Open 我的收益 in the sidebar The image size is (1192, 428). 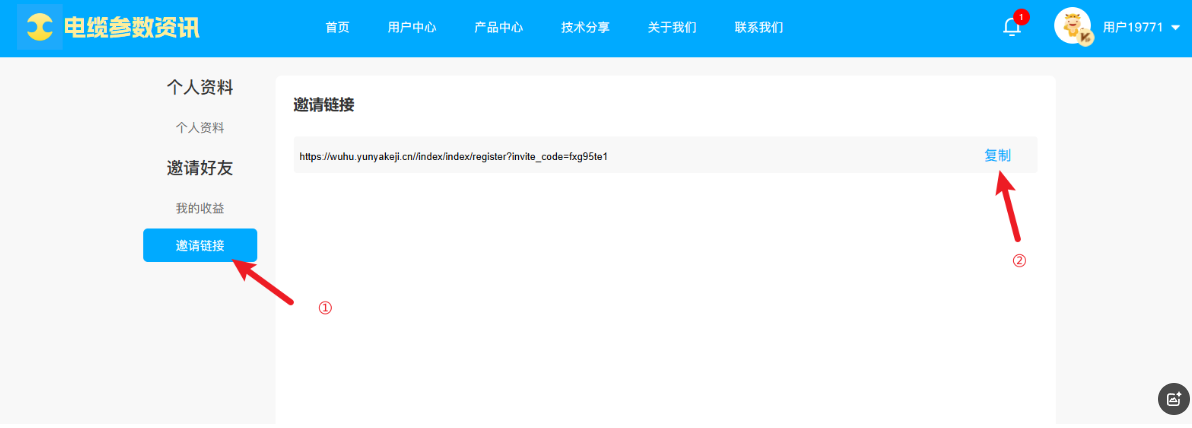pos(200,208)
